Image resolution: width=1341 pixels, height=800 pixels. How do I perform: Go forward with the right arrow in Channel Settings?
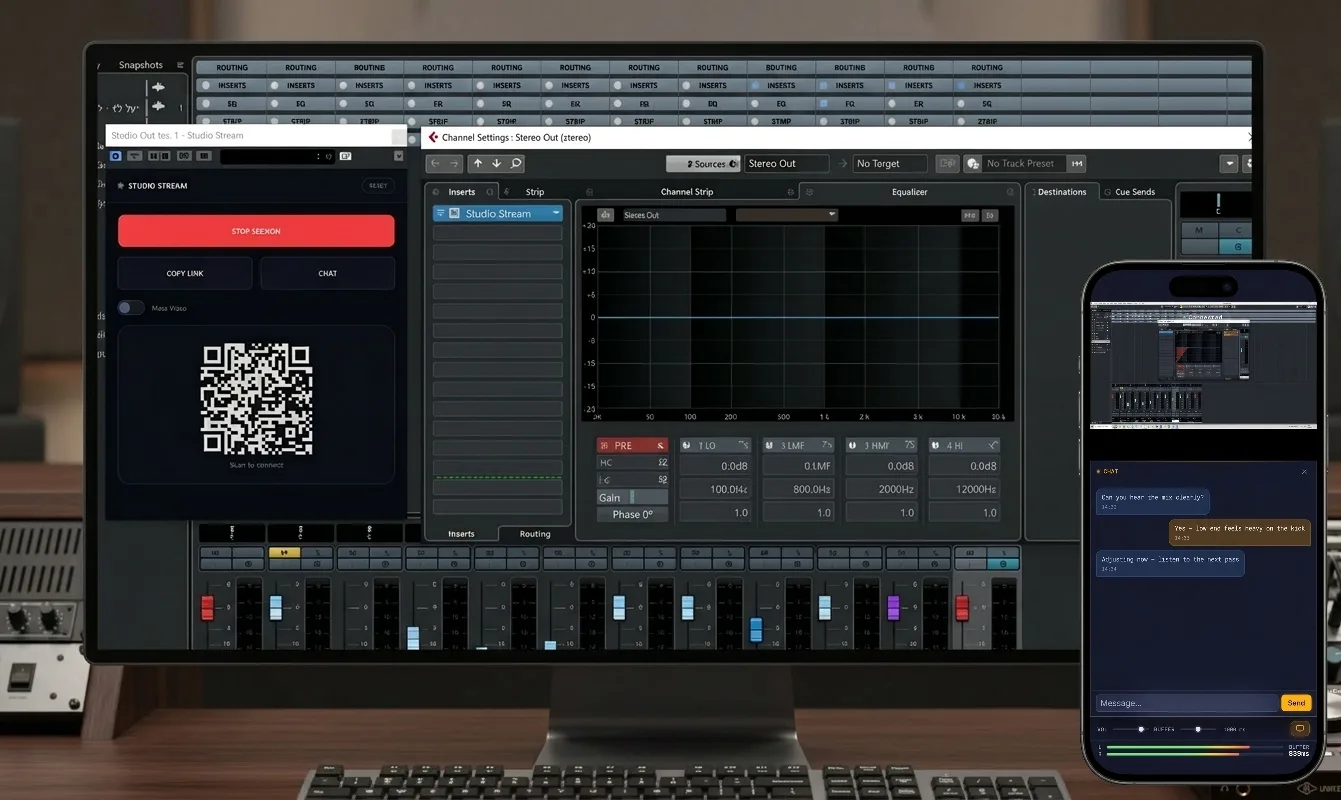coord(454,163)
